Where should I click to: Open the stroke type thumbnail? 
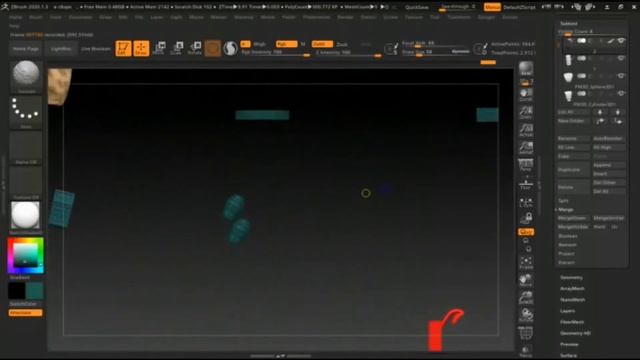pos(26,112)
